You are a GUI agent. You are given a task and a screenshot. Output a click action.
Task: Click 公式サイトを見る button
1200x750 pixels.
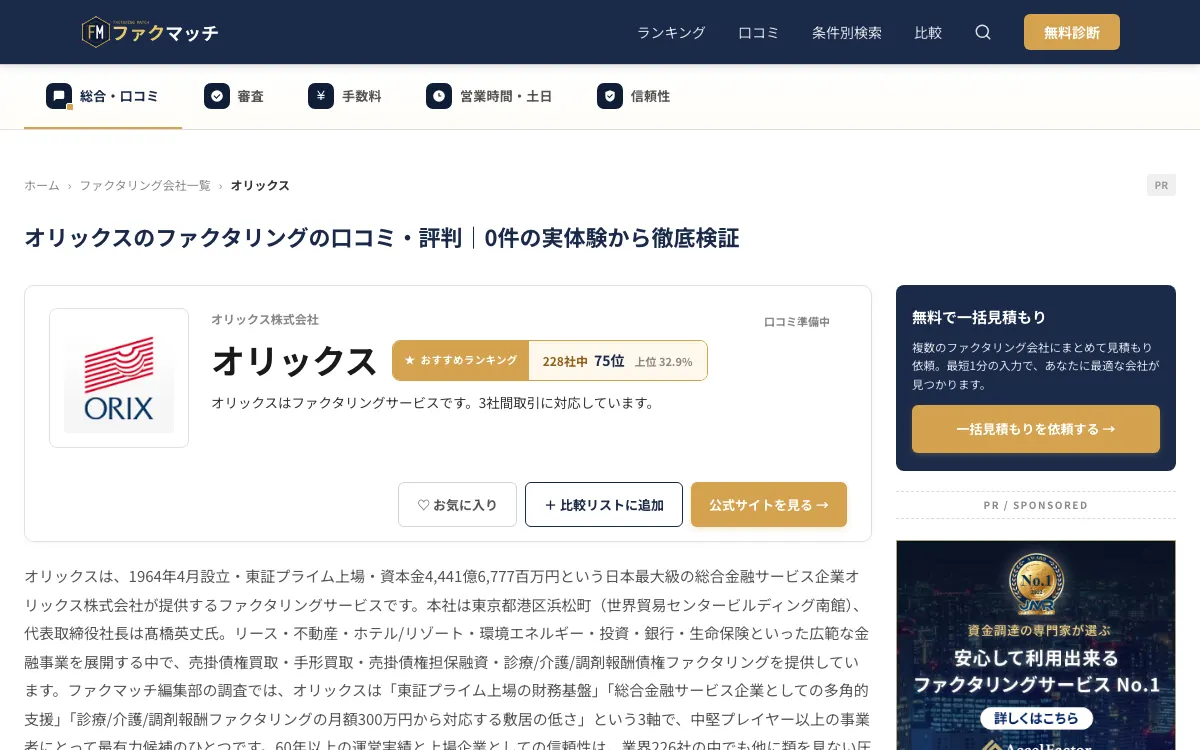769,505
